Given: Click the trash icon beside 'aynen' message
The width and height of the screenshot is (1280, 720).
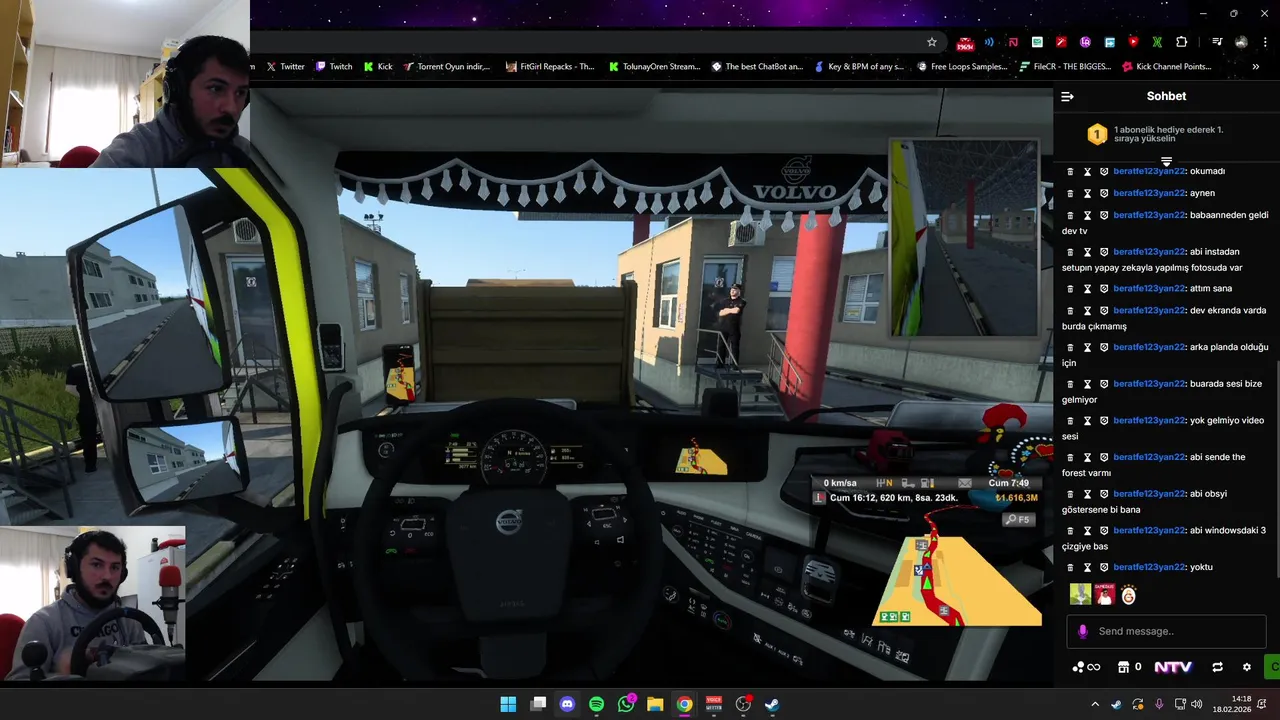Looking at the screenshot, I should (x=1070, y=193).
